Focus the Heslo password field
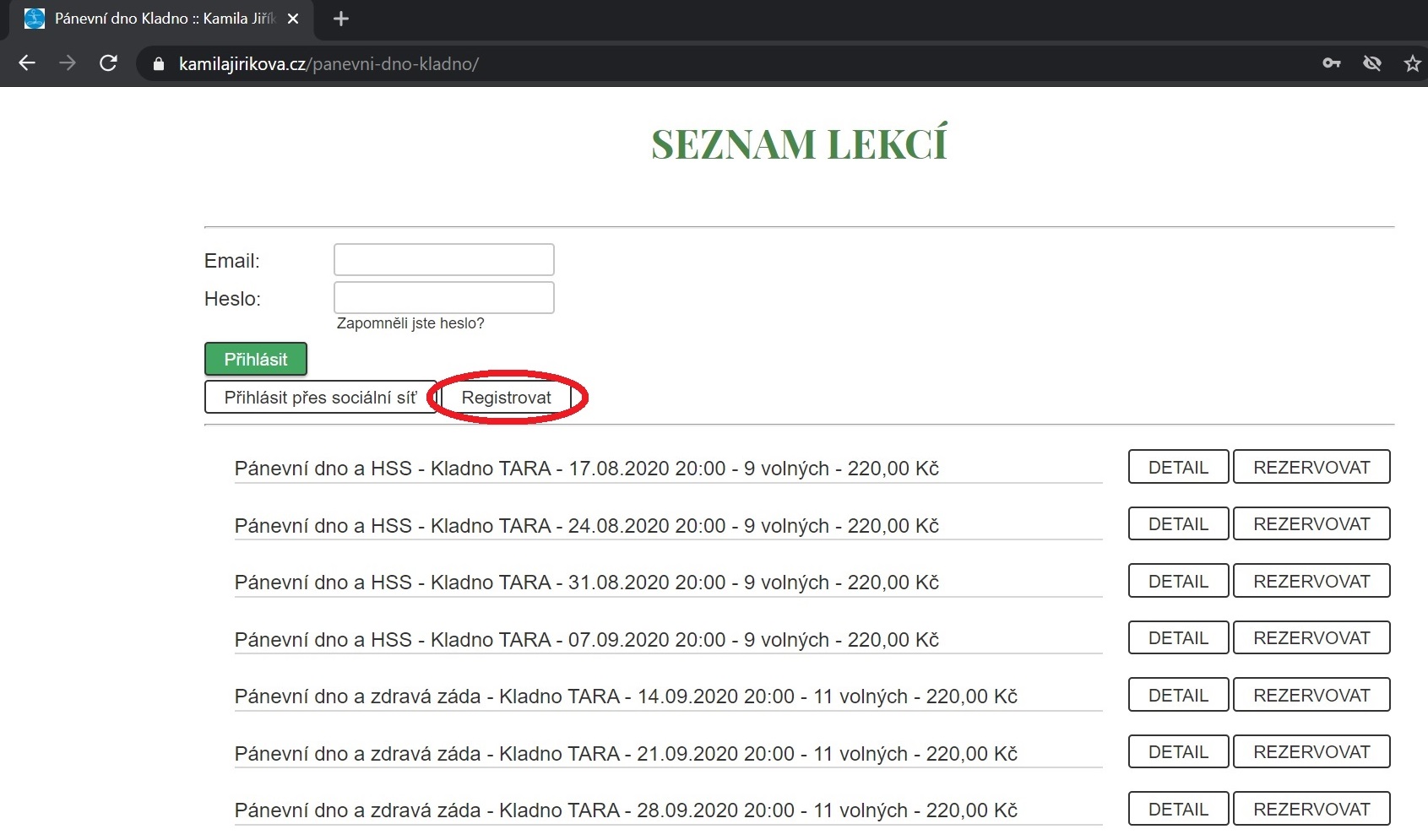Viewport: 1428px width, 840px height. [x=443, y=298]
